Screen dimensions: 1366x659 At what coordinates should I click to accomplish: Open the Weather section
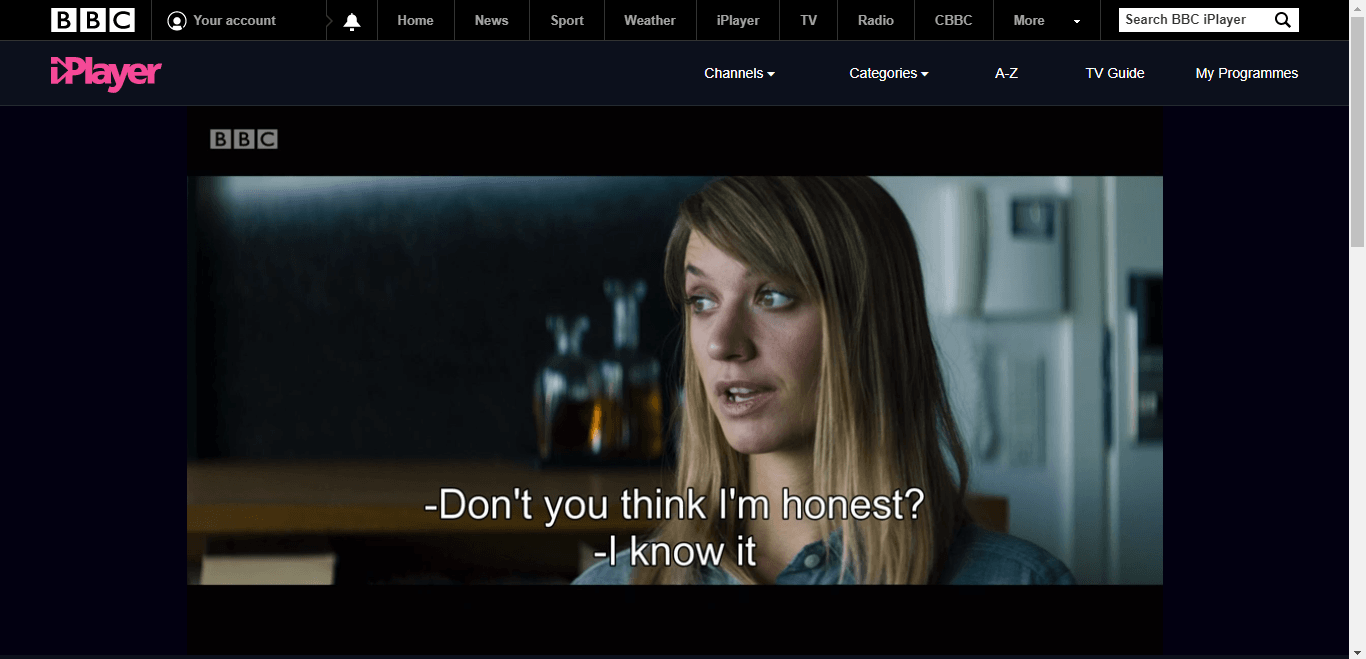click(x=650, y=20)
